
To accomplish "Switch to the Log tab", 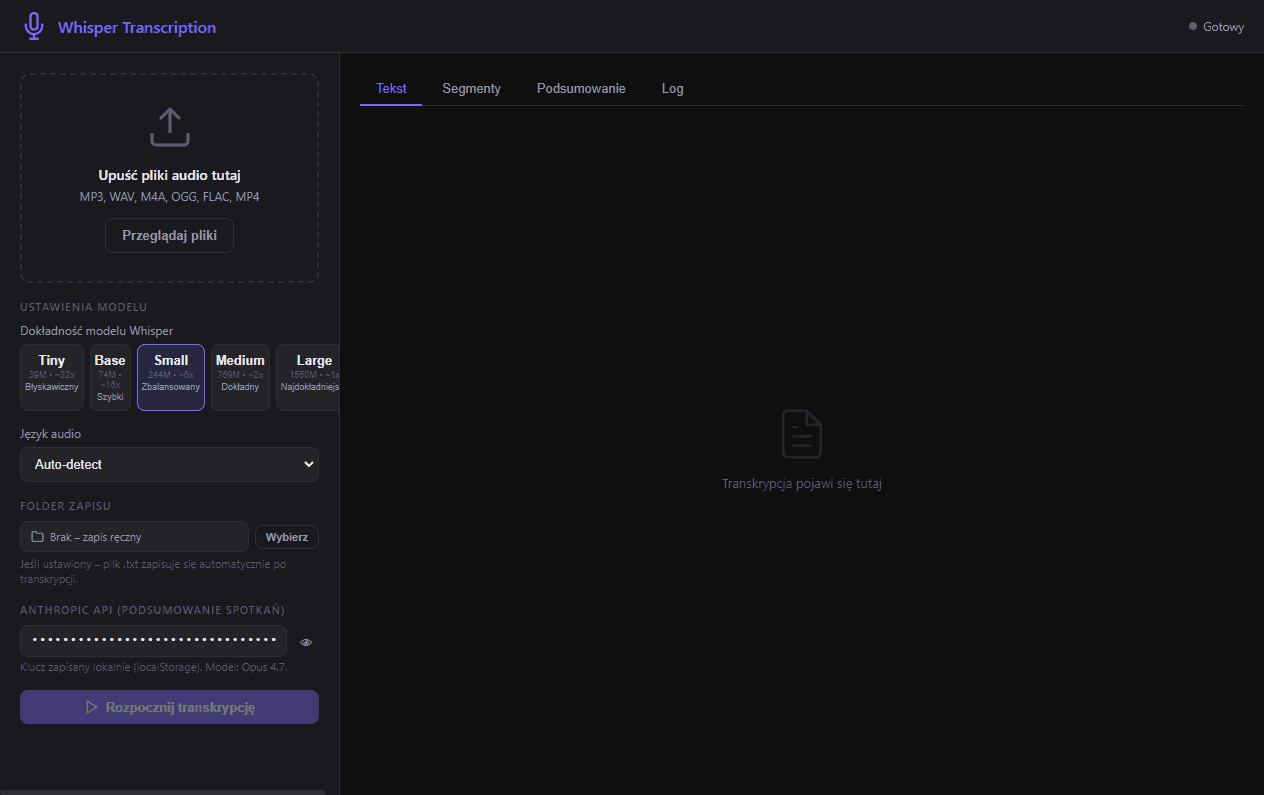I will 673,88.
